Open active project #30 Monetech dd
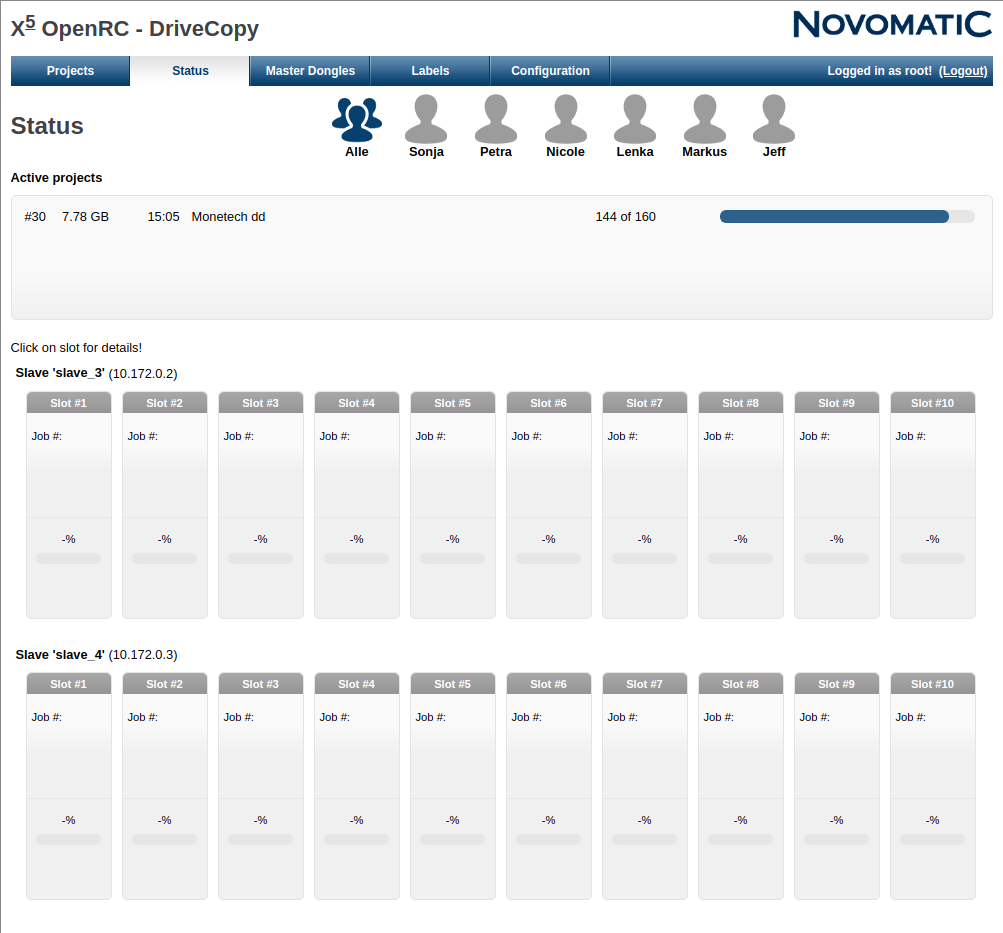The height and width of the screenshot is (933, 1003). click(228, 217)
